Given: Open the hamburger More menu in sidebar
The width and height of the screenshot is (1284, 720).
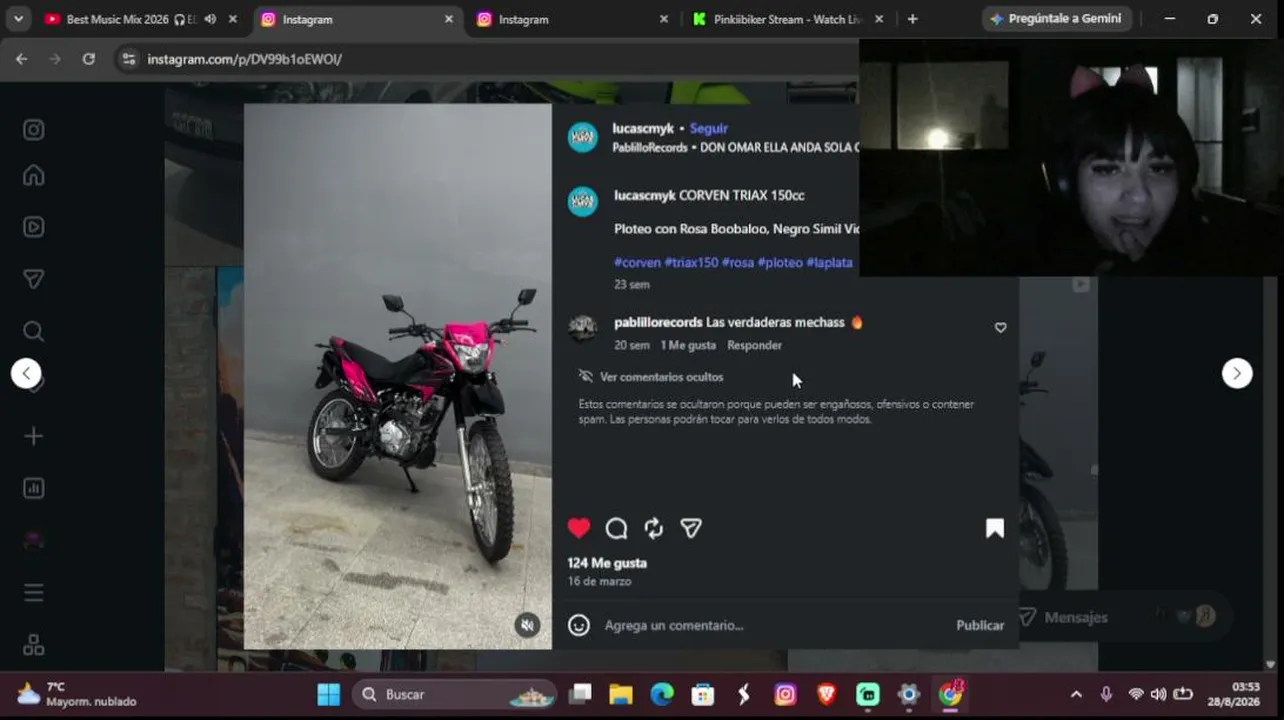Looking at the screenshot, I should [34, 593].
